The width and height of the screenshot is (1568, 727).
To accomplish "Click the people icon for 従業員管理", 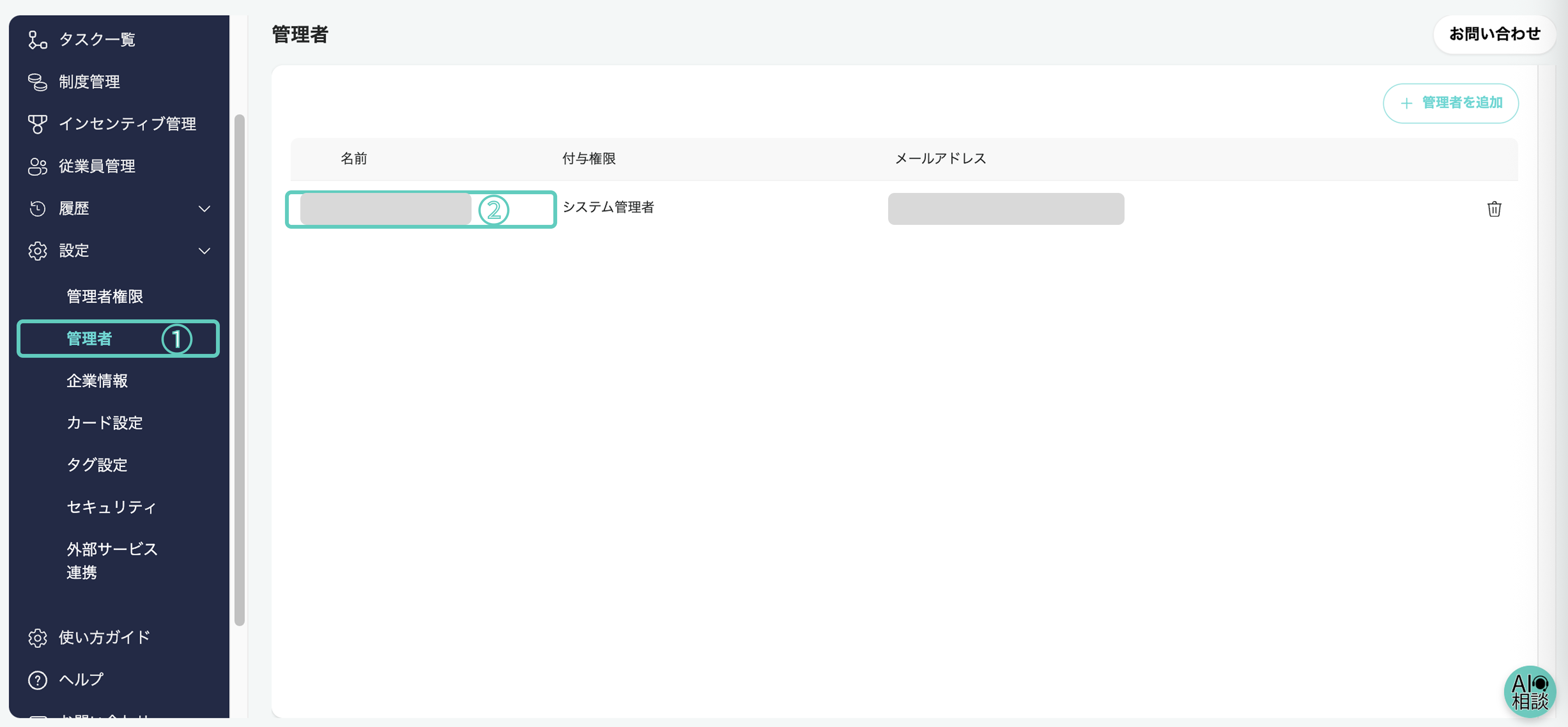I will point(37,166).
